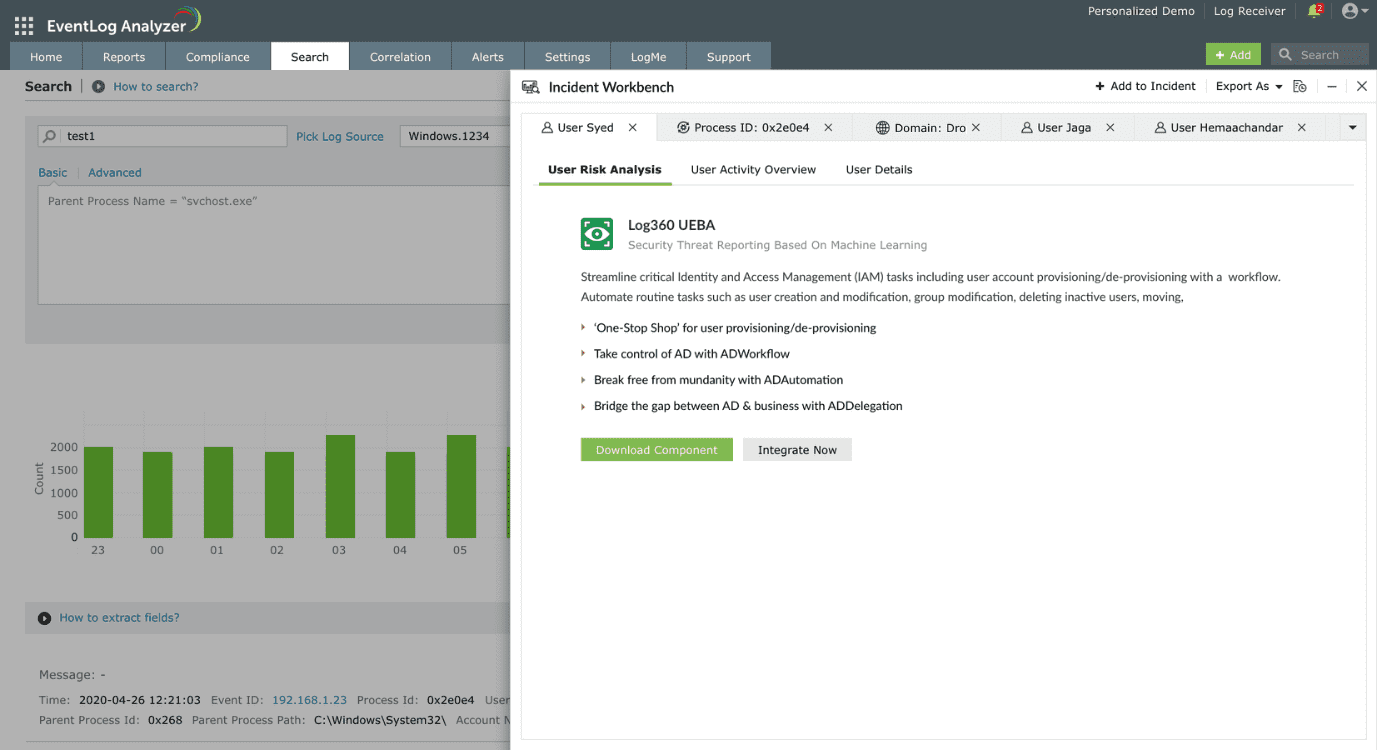Image resolution: width=1377 pixels, height=750 pixels.
Task: Click the chart bar for hour 03
Action: [x=340, y=486]
